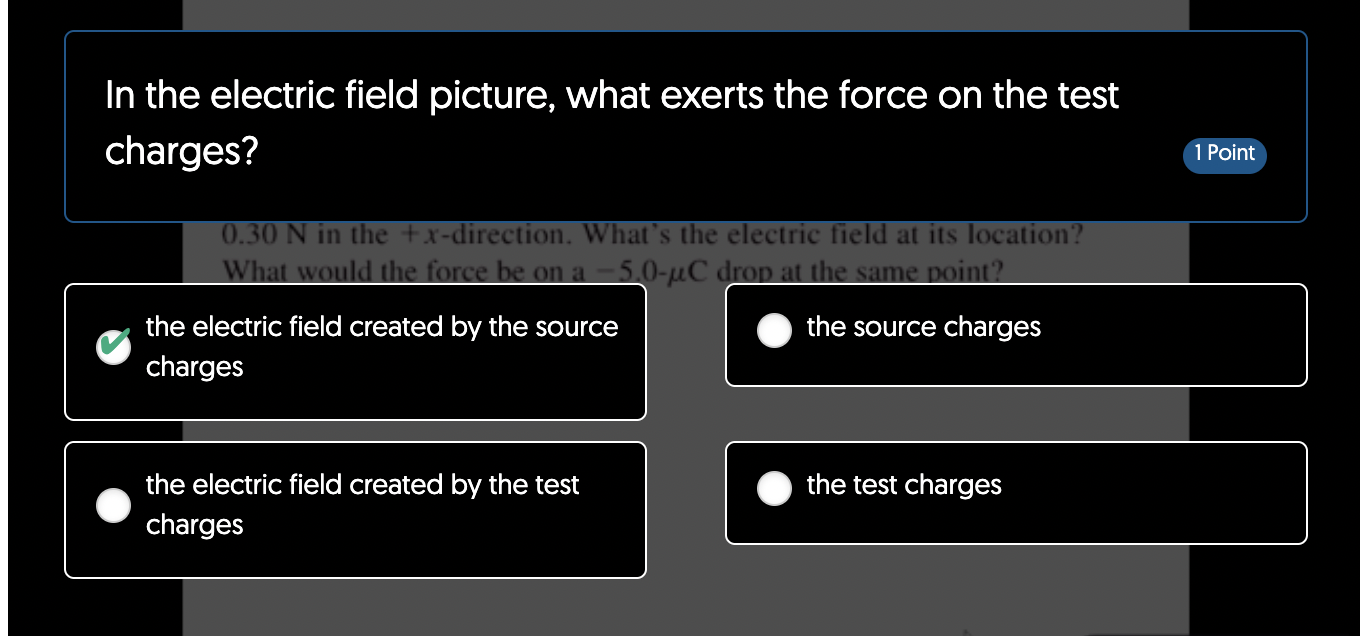Click the top-right answer card
Screen dimensions: 1360x636
pos(1016,334)
